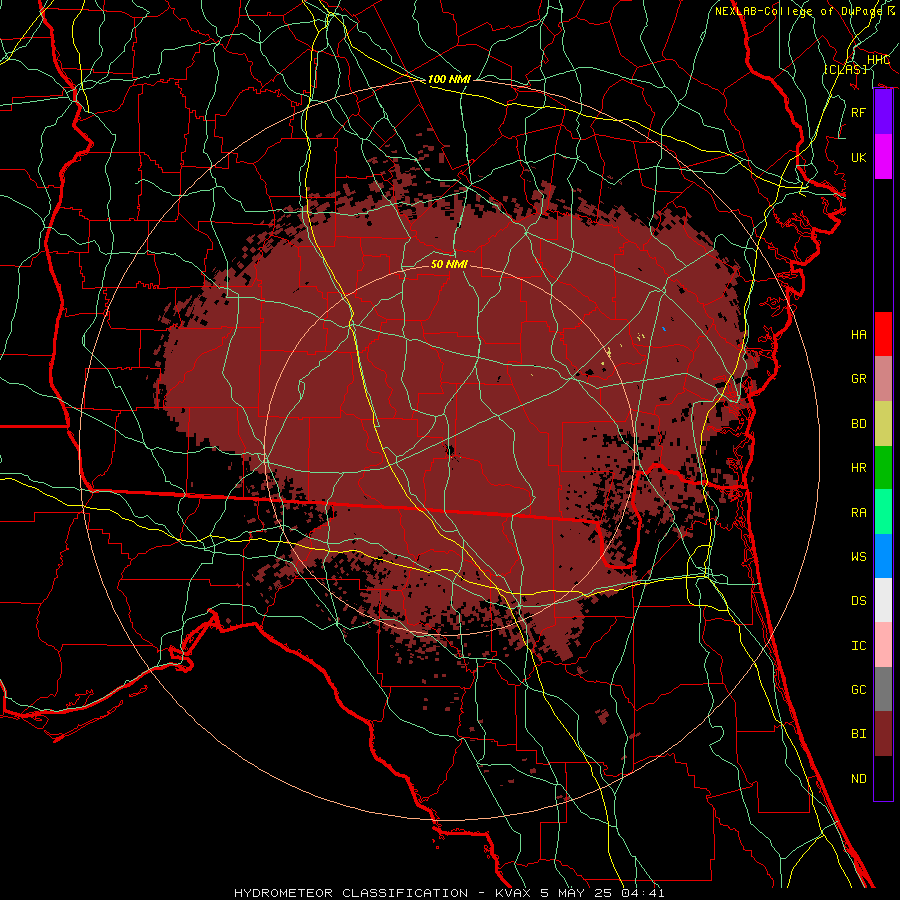Image resolution: width=900 pixels, height=900 pixels.
Task: Click the "HYDROMETEOR CLASSIFICATION" title text
Action: pyautogui.click(x=351, y=893)
